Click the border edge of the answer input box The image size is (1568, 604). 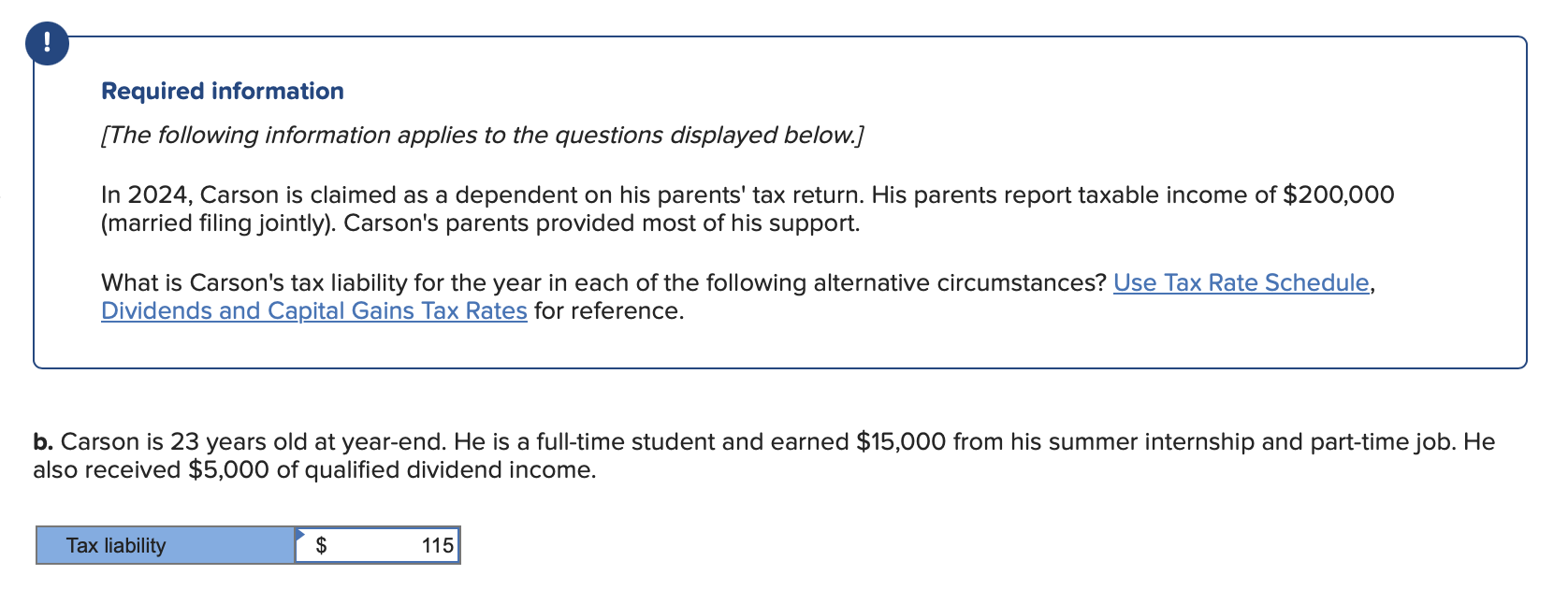click(458, 546)
